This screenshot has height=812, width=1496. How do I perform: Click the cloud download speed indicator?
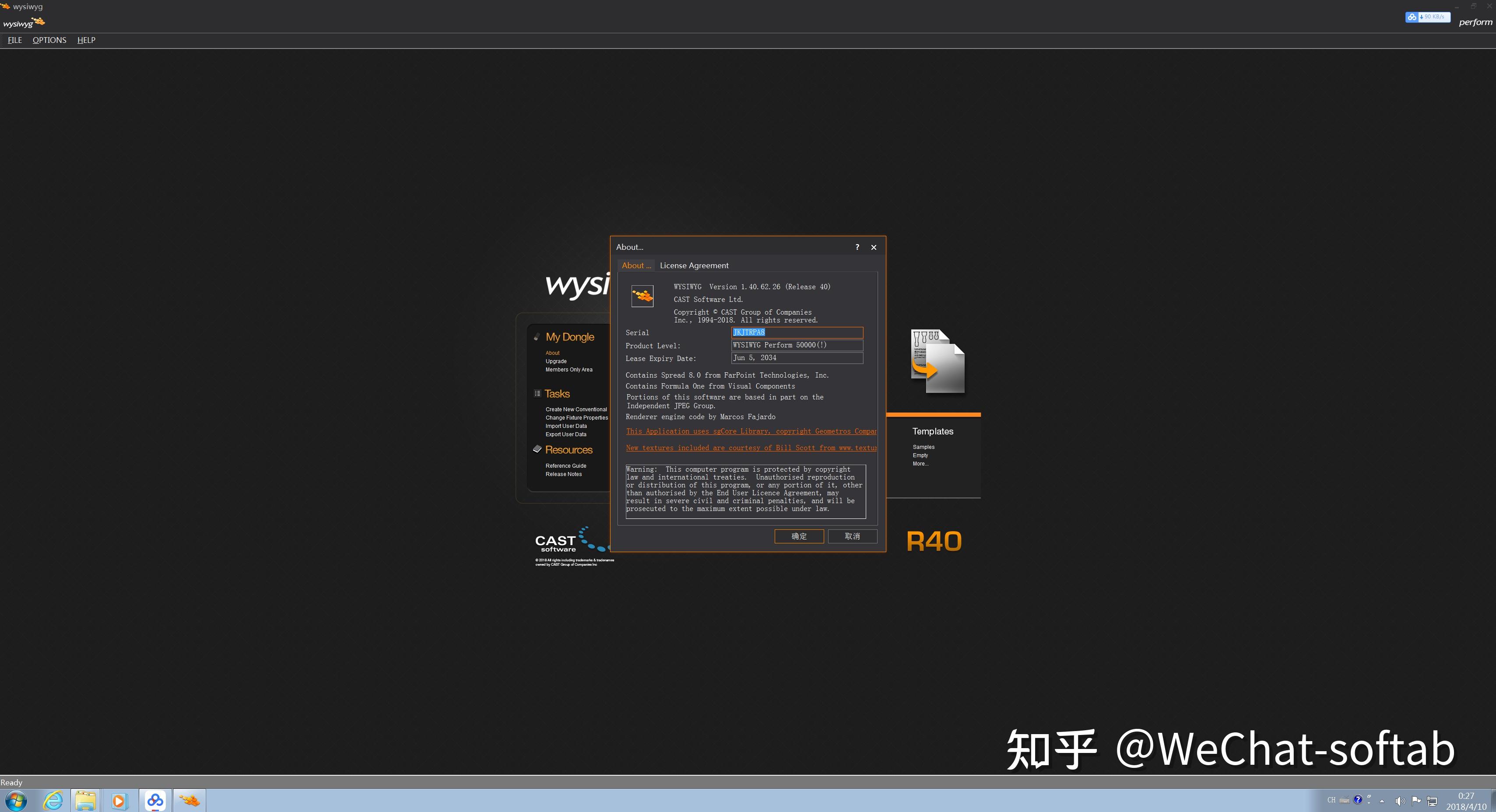(x=1427, y=17)
